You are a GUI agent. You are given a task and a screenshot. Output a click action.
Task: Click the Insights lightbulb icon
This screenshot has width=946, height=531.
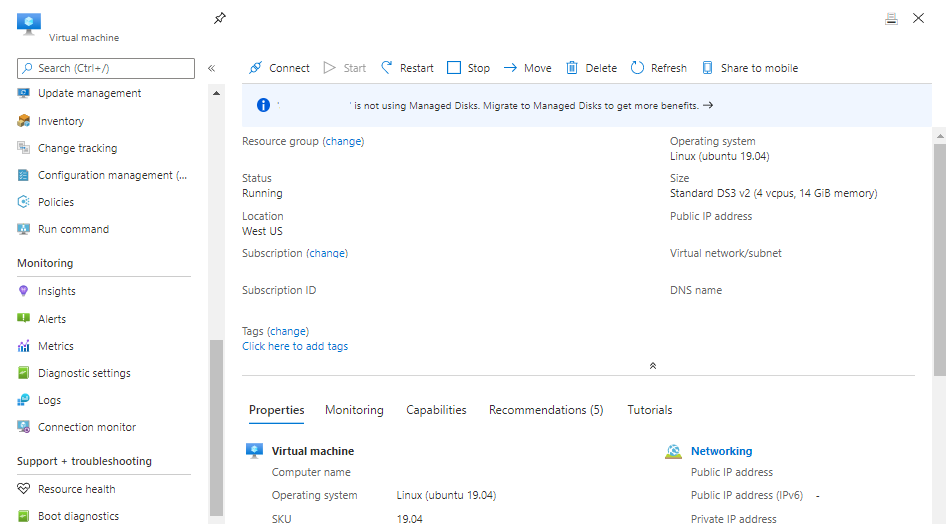pos(24,291)
